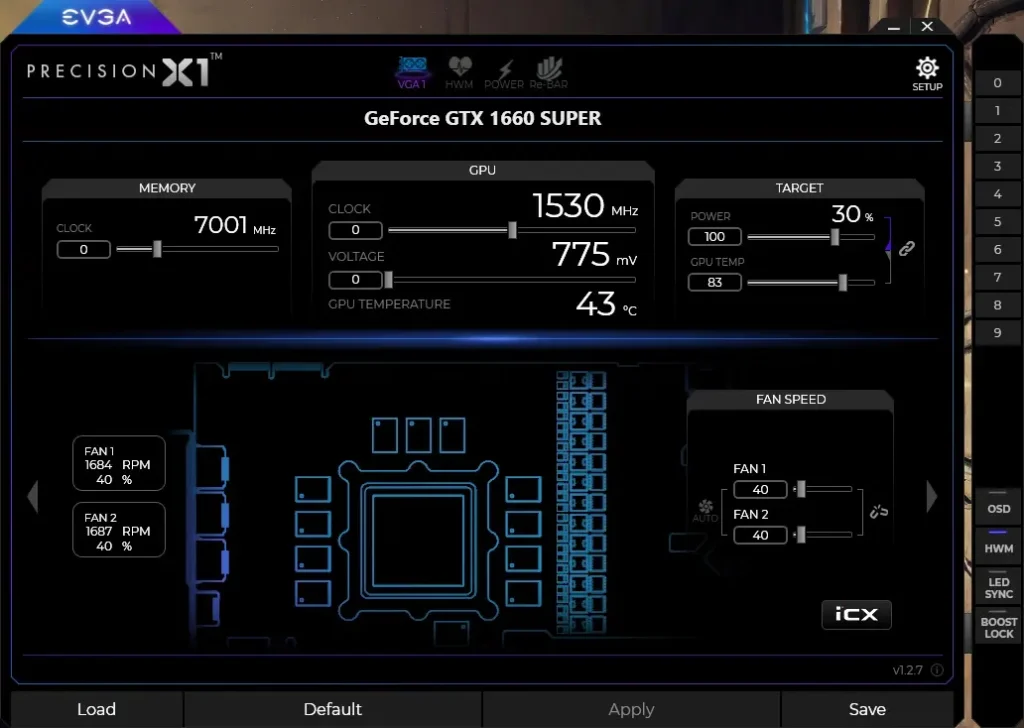Click the fan speed link chain icon
1024x728 pixels.
point(879,512)
